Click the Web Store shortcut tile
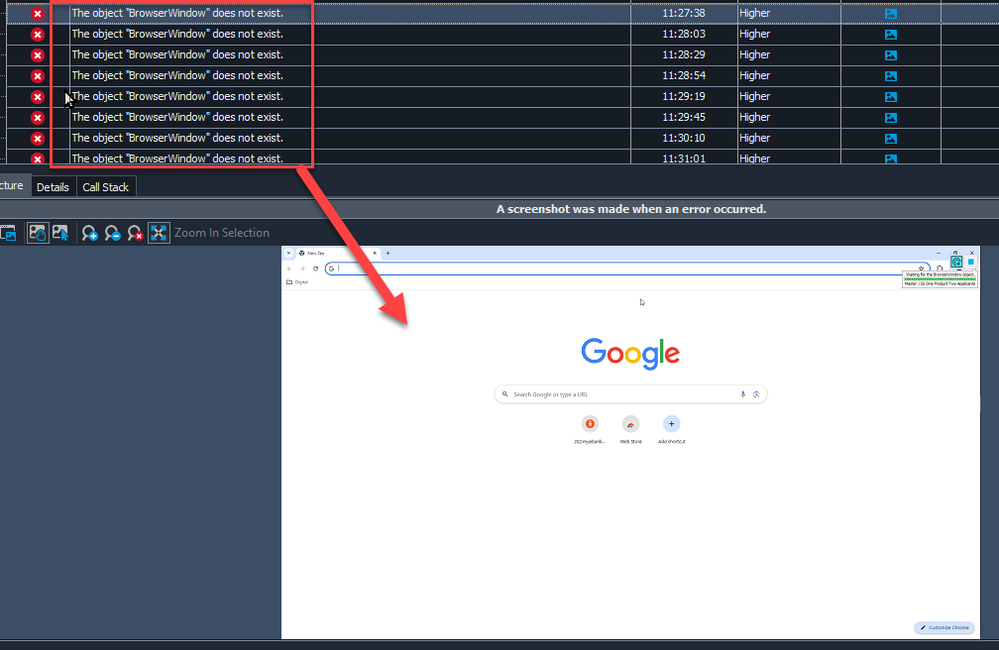This screenshot has height=650, width=999. point(631,430)
